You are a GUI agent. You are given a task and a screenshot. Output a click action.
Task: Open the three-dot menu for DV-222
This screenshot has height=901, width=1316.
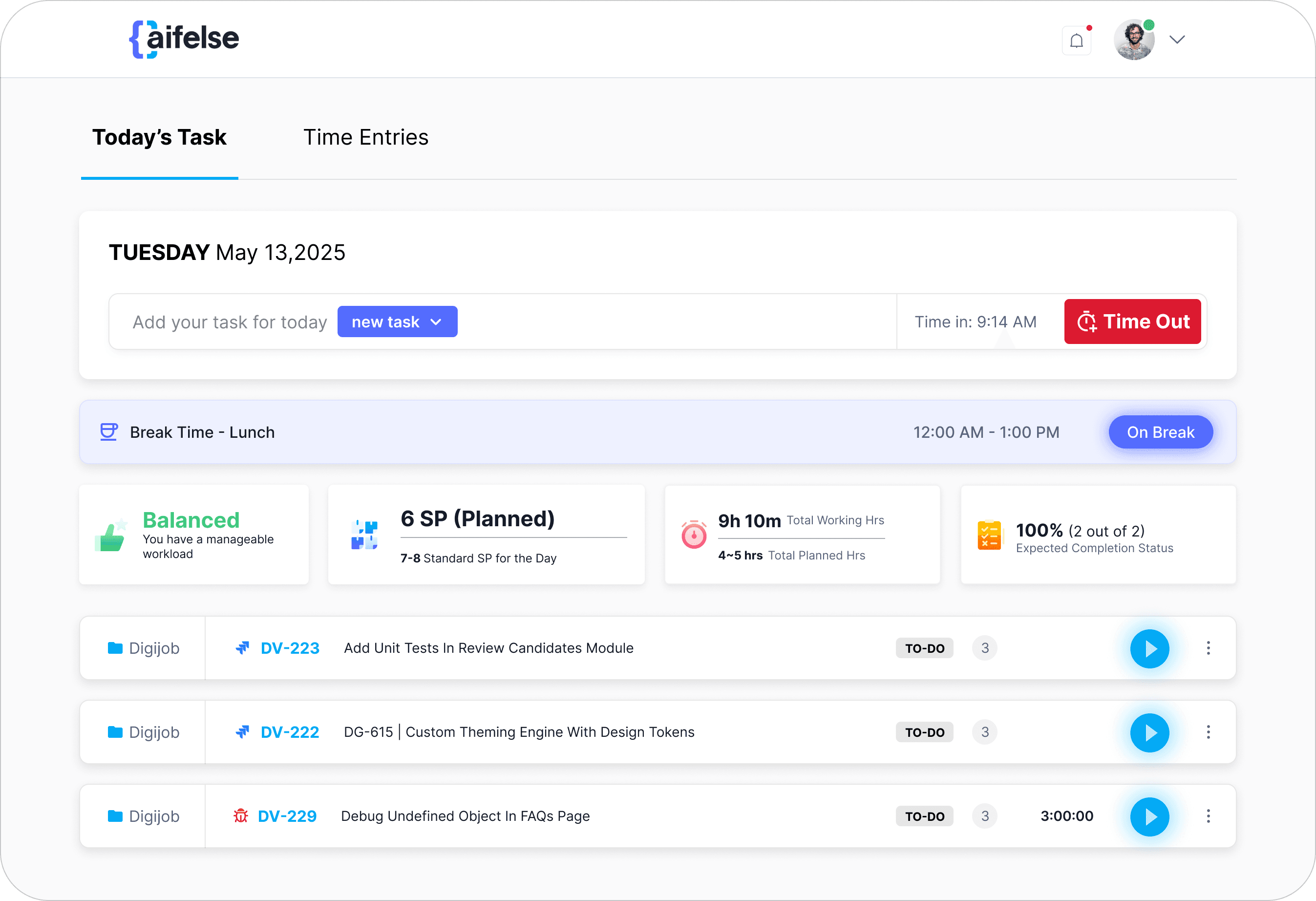point(1208,732)
